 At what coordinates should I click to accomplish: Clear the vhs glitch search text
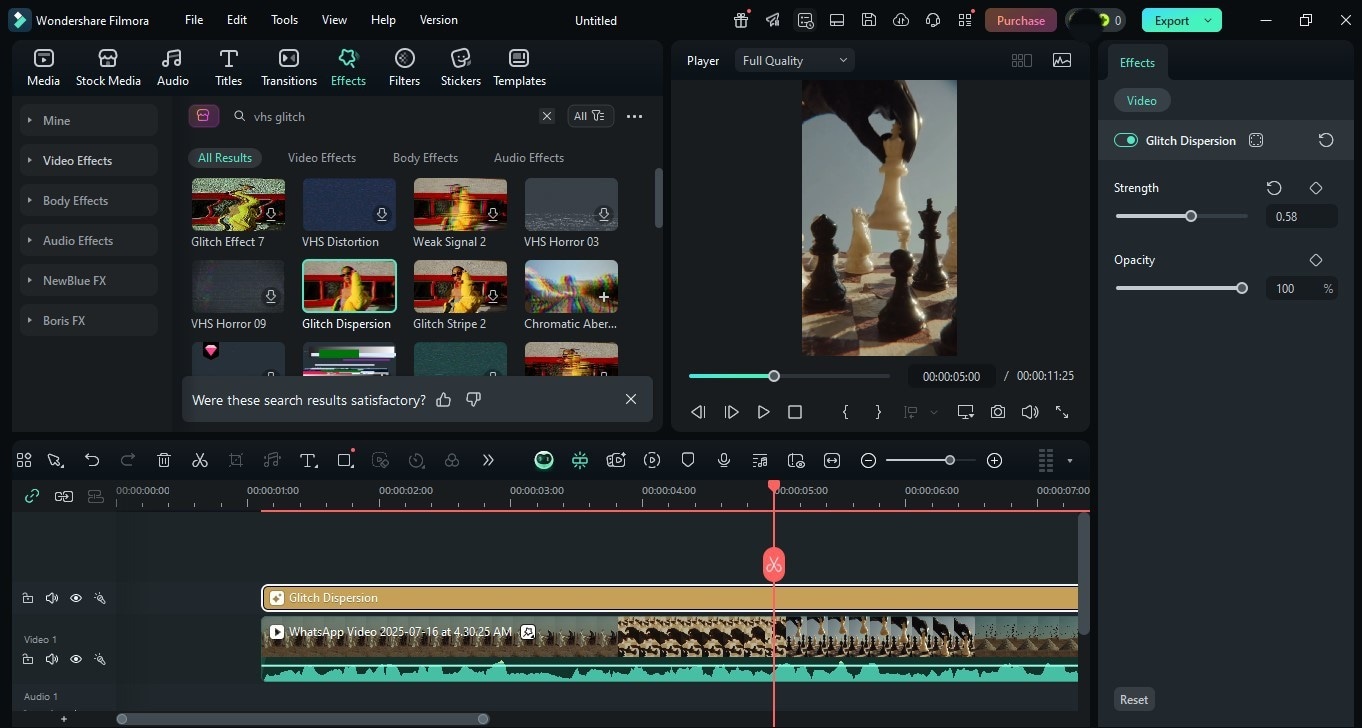pos(547,116)
